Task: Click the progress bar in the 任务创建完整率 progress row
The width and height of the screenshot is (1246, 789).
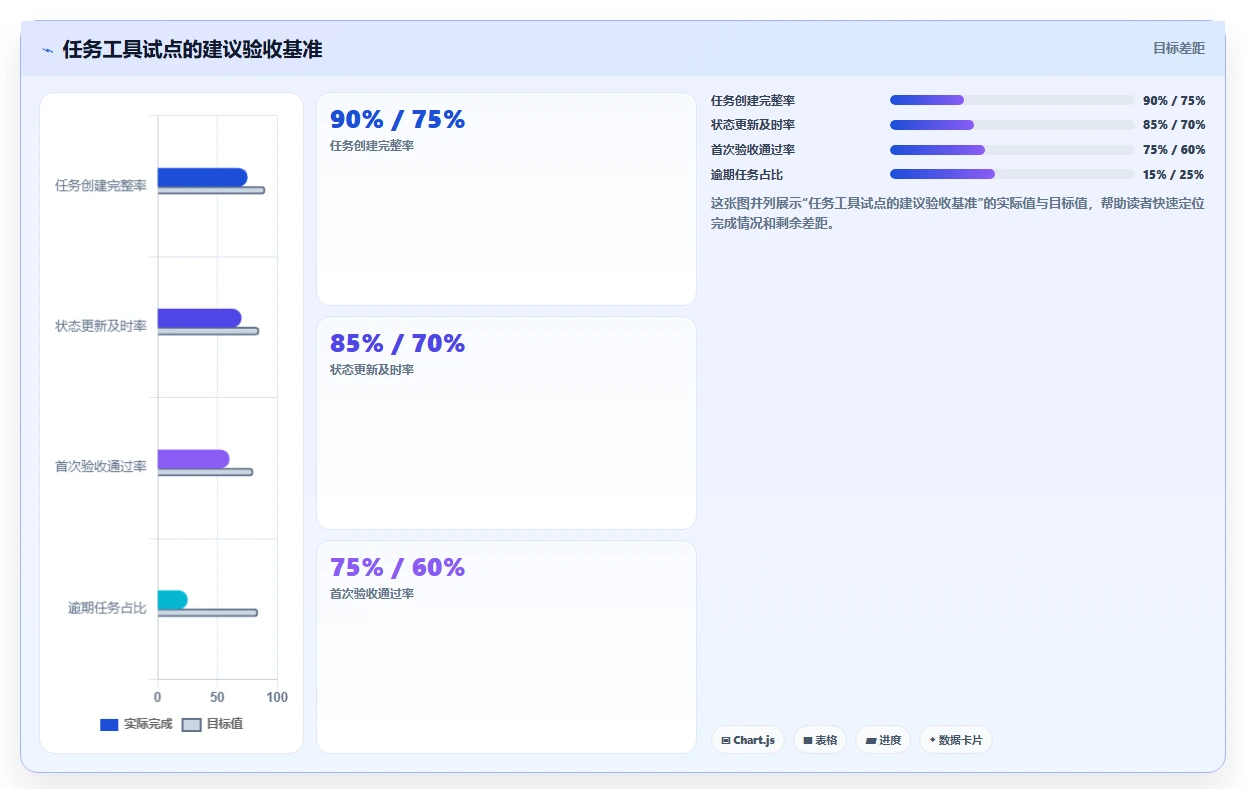Action: [1012, 100]
